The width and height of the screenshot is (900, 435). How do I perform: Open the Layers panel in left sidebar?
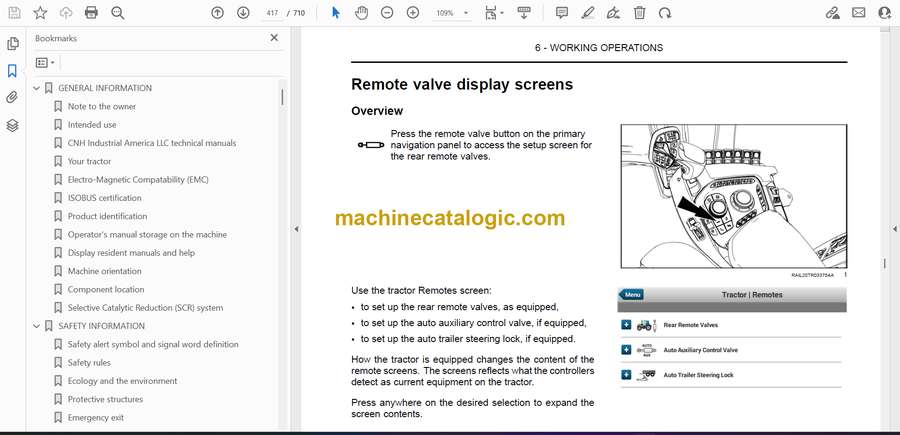coord(12,125)
